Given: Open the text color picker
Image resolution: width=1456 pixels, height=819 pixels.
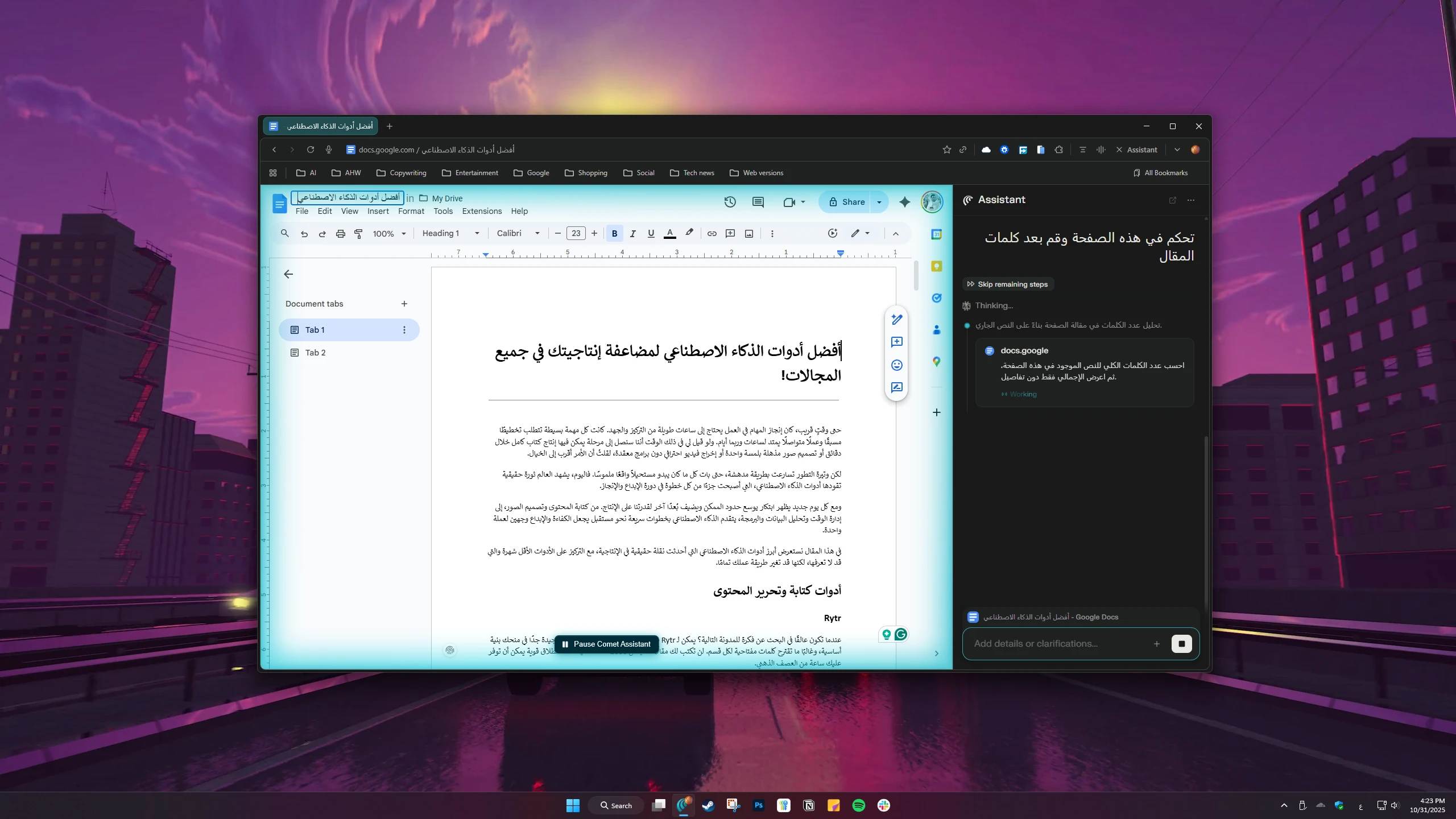Looking at the screenshot, I should point(669,233).
